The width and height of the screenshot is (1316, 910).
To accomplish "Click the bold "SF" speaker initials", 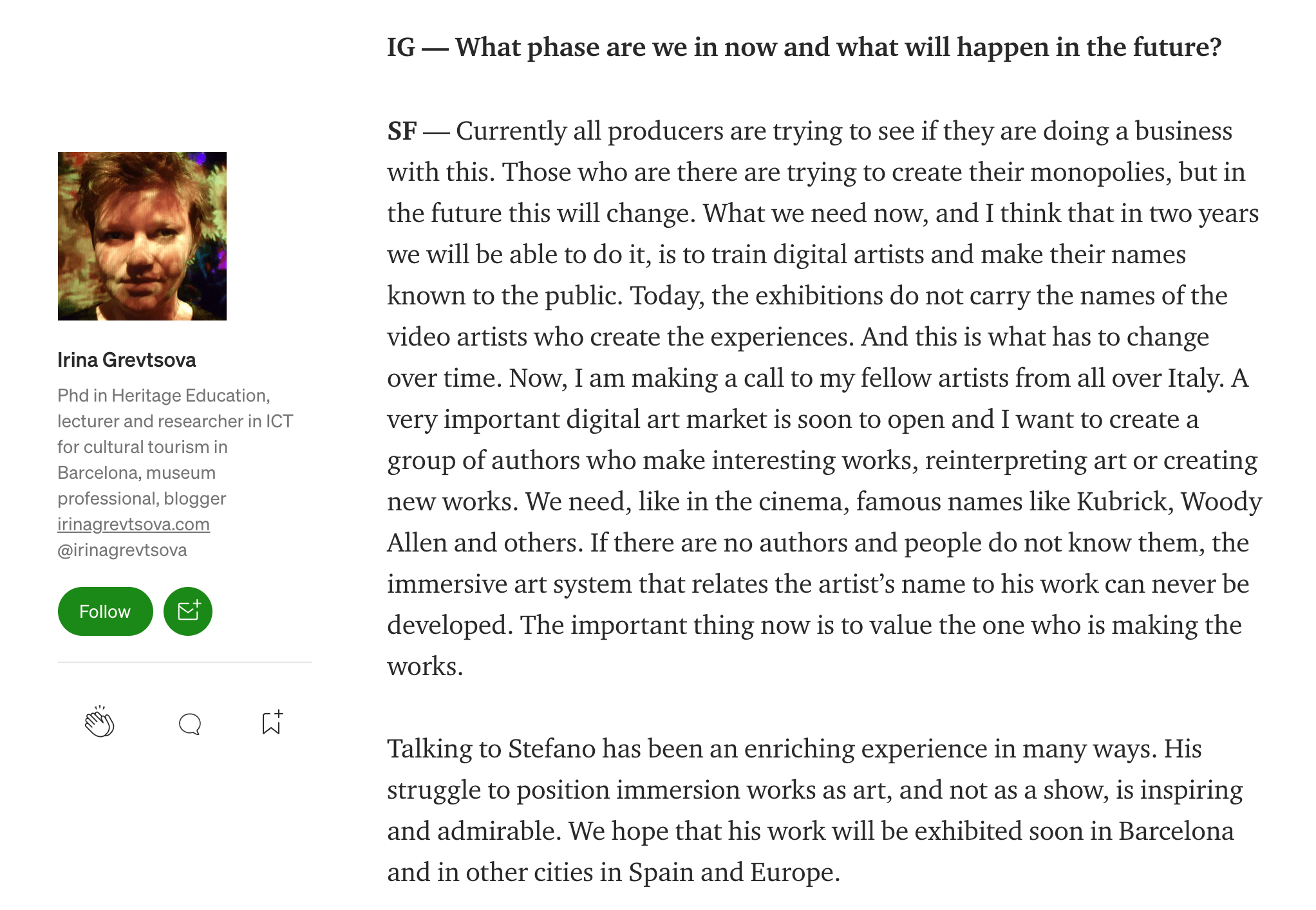I will point(402,131).
